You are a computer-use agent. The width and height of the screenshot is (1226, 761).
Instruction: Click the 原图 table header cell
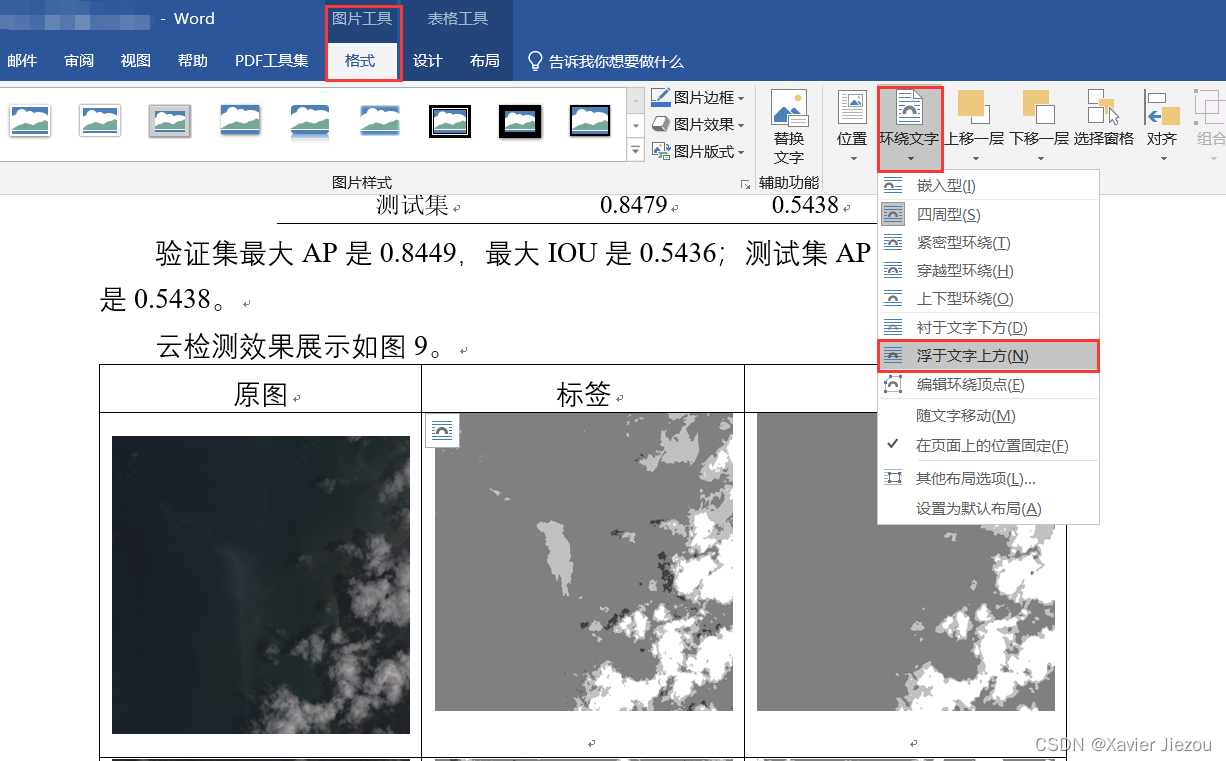tap(261, 389)
